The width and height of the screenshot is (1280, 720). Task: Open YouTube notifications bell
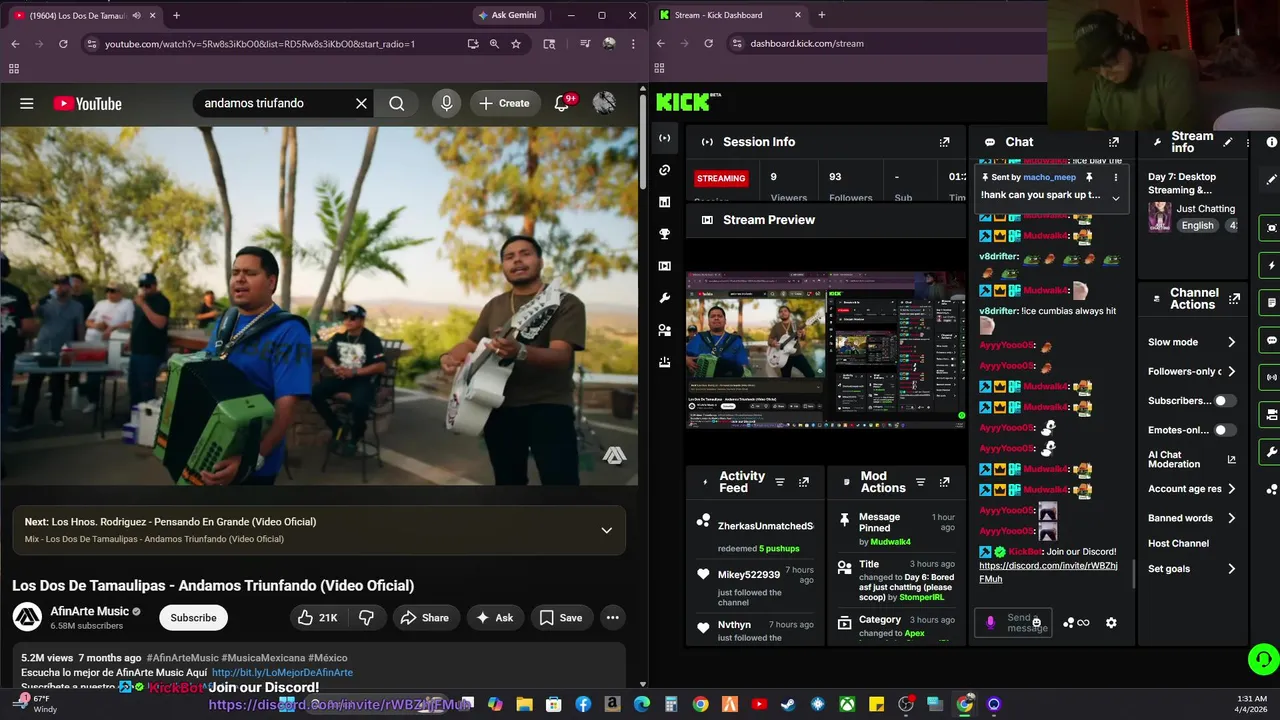pos(562,103)
